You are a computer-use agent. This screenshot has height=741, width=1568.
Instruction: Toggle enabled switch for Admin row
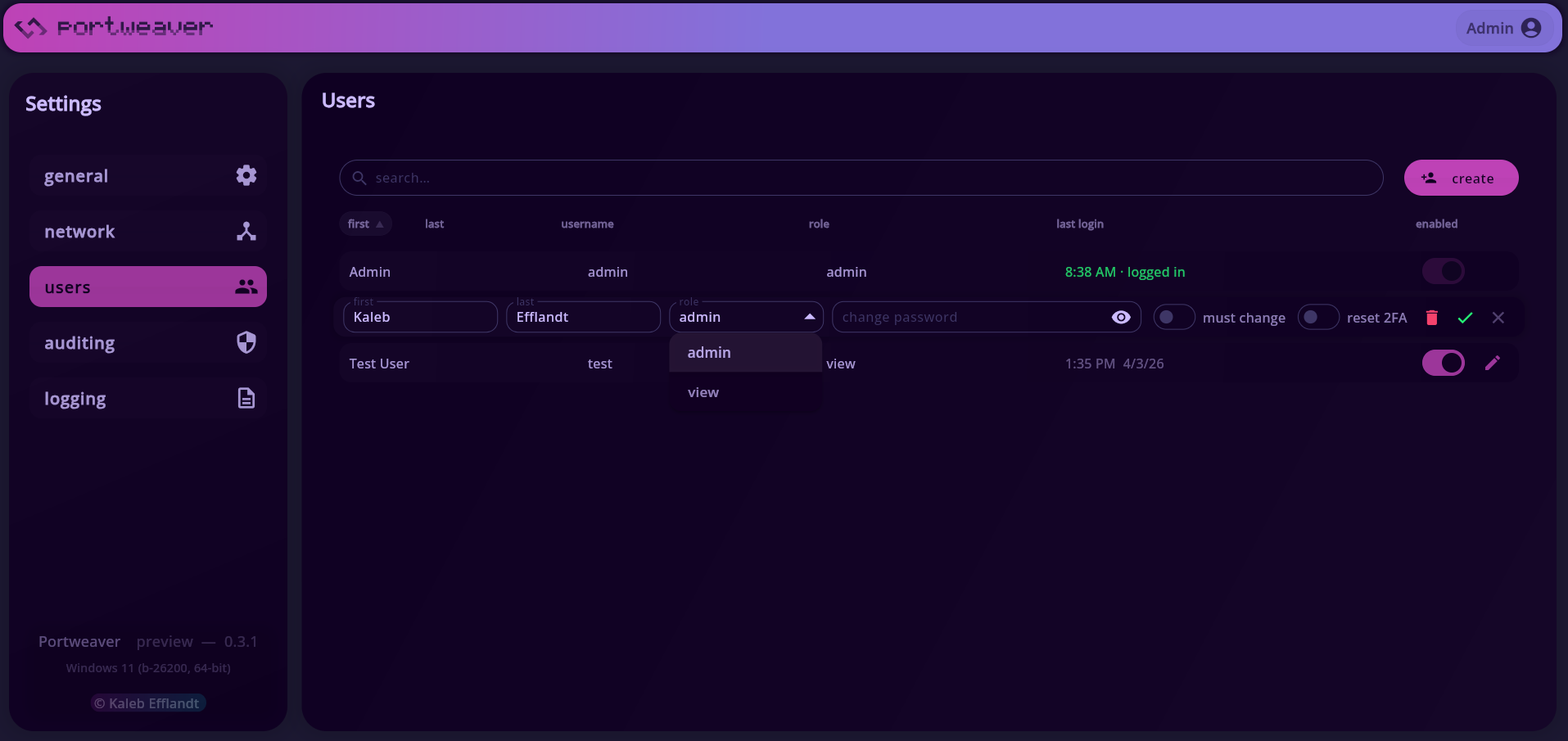click(1443, 271)
